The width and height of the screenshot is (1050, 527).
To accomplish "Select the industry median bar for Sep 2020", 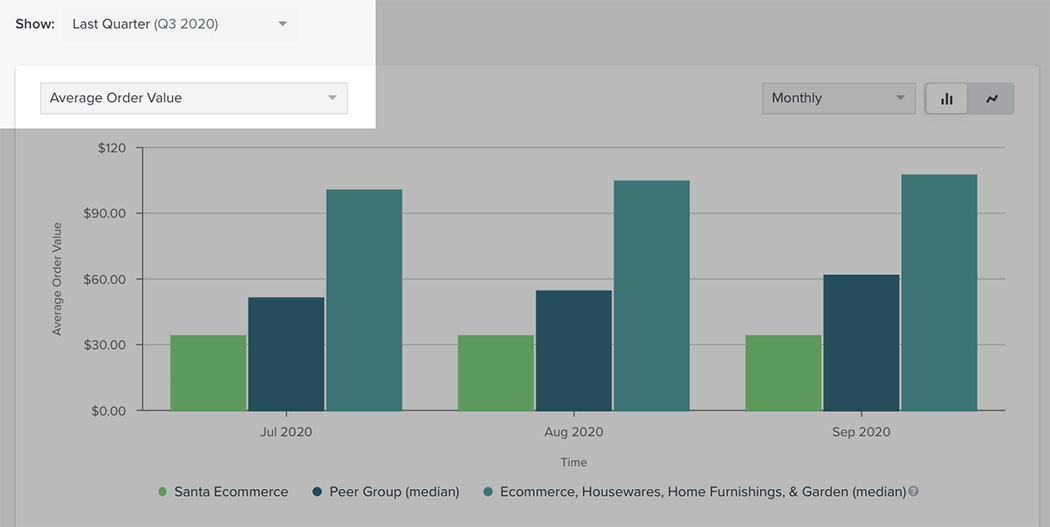I will pyautogui.click(x=939, y=292).
